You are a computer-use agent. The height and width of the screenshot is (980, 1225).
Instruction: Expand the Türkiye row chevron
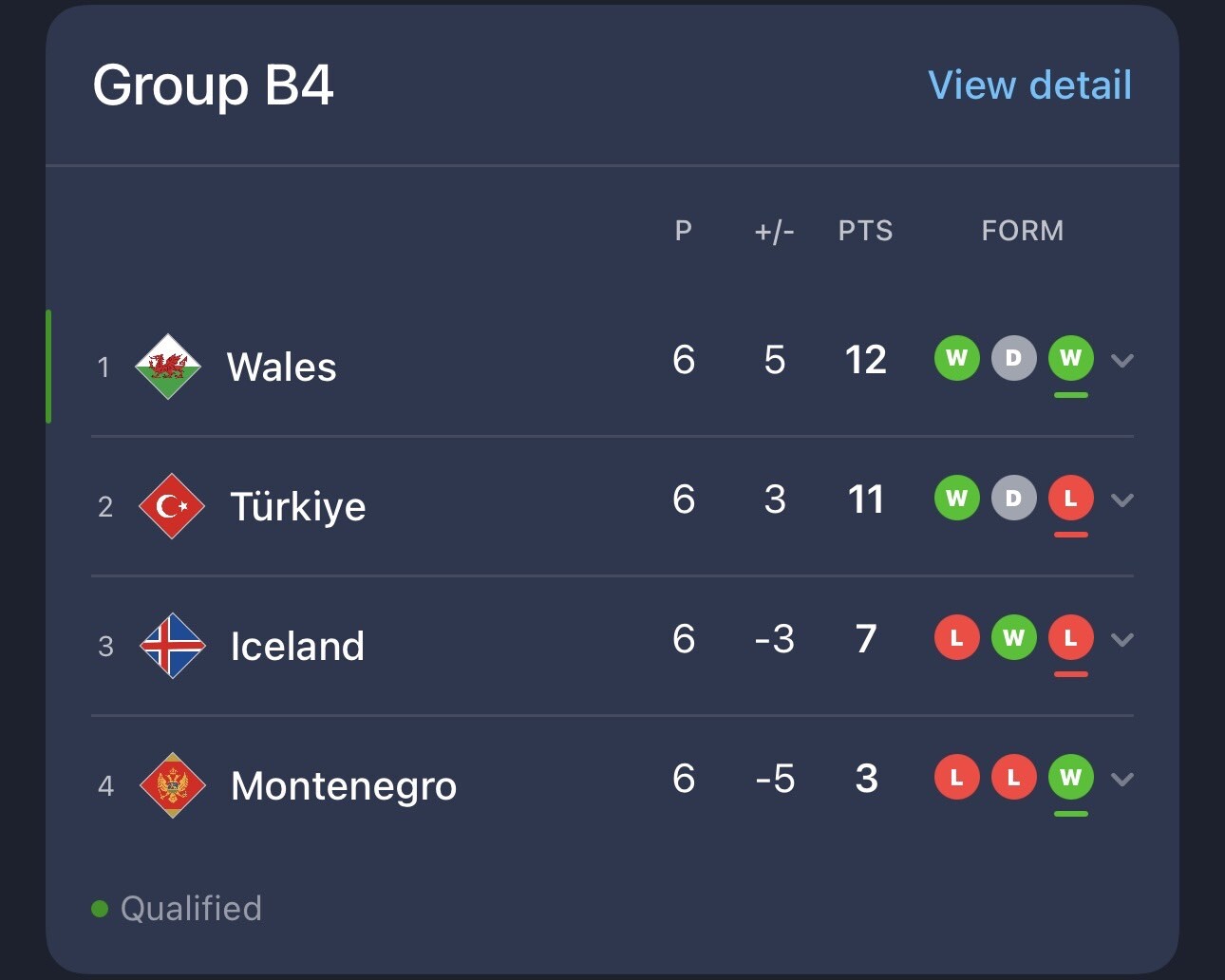(x=1122, y=500)
